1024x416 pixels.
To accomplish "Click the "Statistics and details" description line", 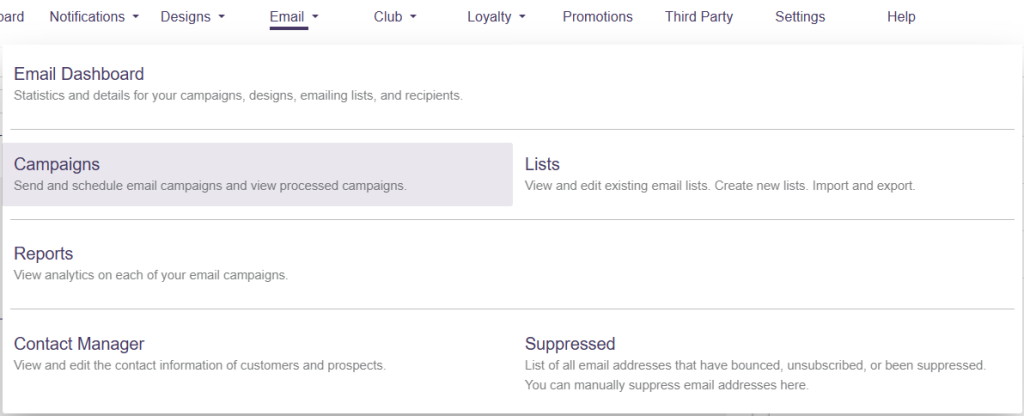I will [238, 96].
